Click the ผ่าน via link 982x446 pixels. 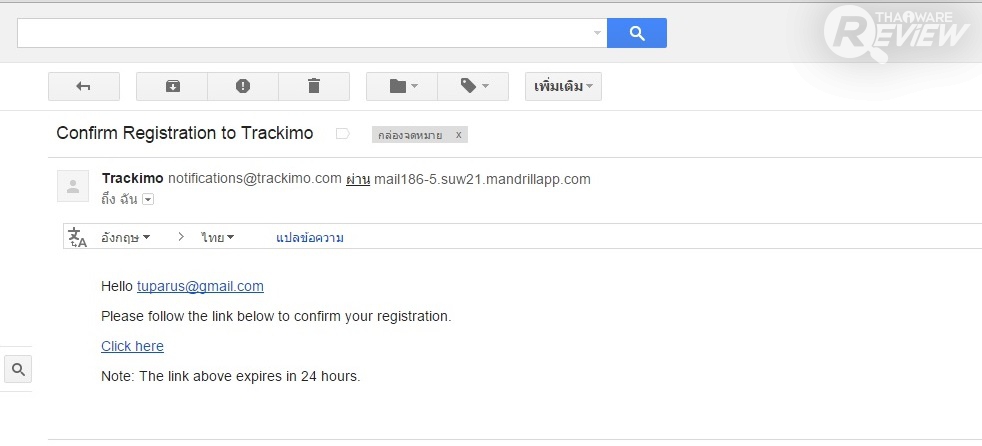click(358, 179)
